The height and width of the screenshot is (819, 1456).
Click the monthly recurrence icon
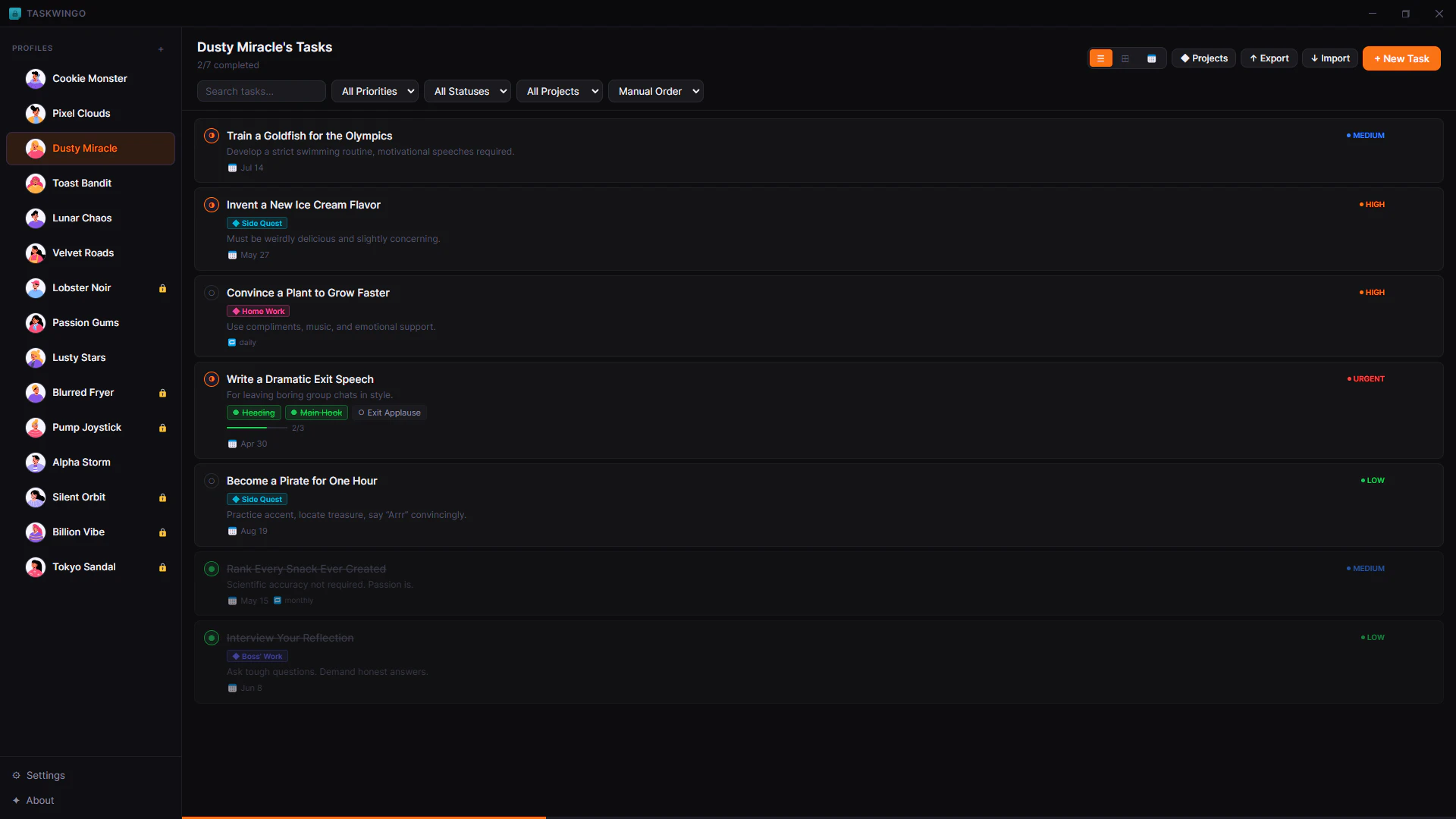[x=278, y=601]
